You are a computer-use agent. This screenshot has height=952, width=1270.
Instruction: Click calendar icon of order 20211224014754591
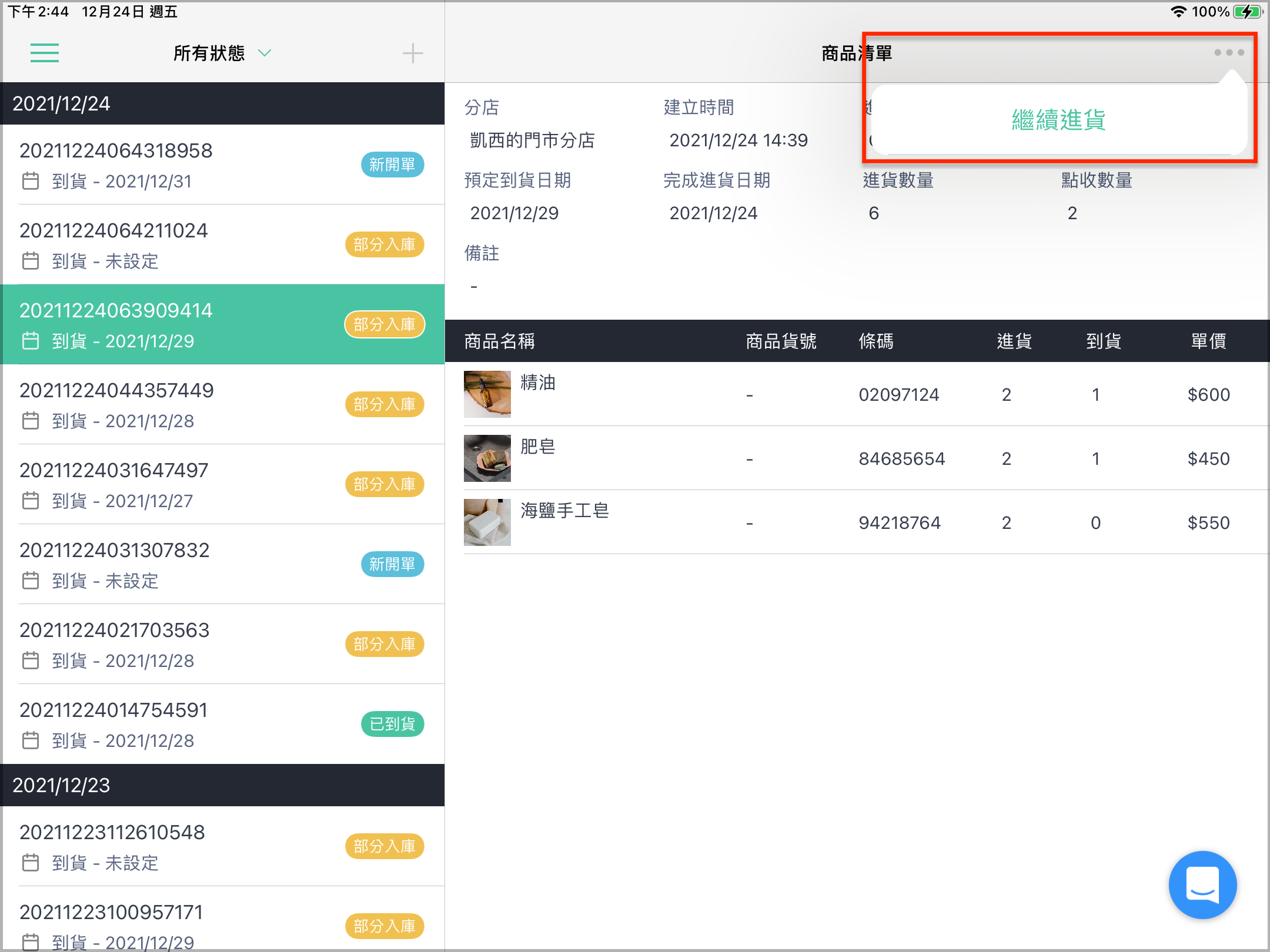(x=31, y=740)
